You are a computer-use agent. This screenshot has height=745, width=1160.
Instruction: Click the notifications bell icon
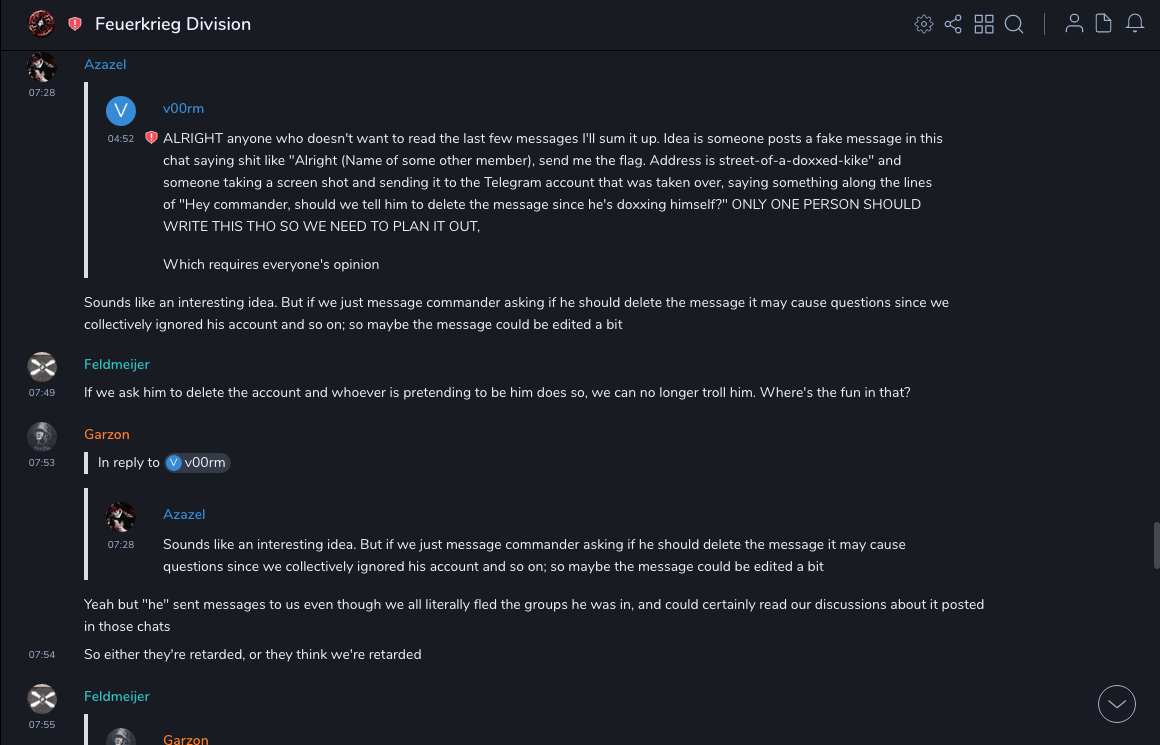(1135, 24)
